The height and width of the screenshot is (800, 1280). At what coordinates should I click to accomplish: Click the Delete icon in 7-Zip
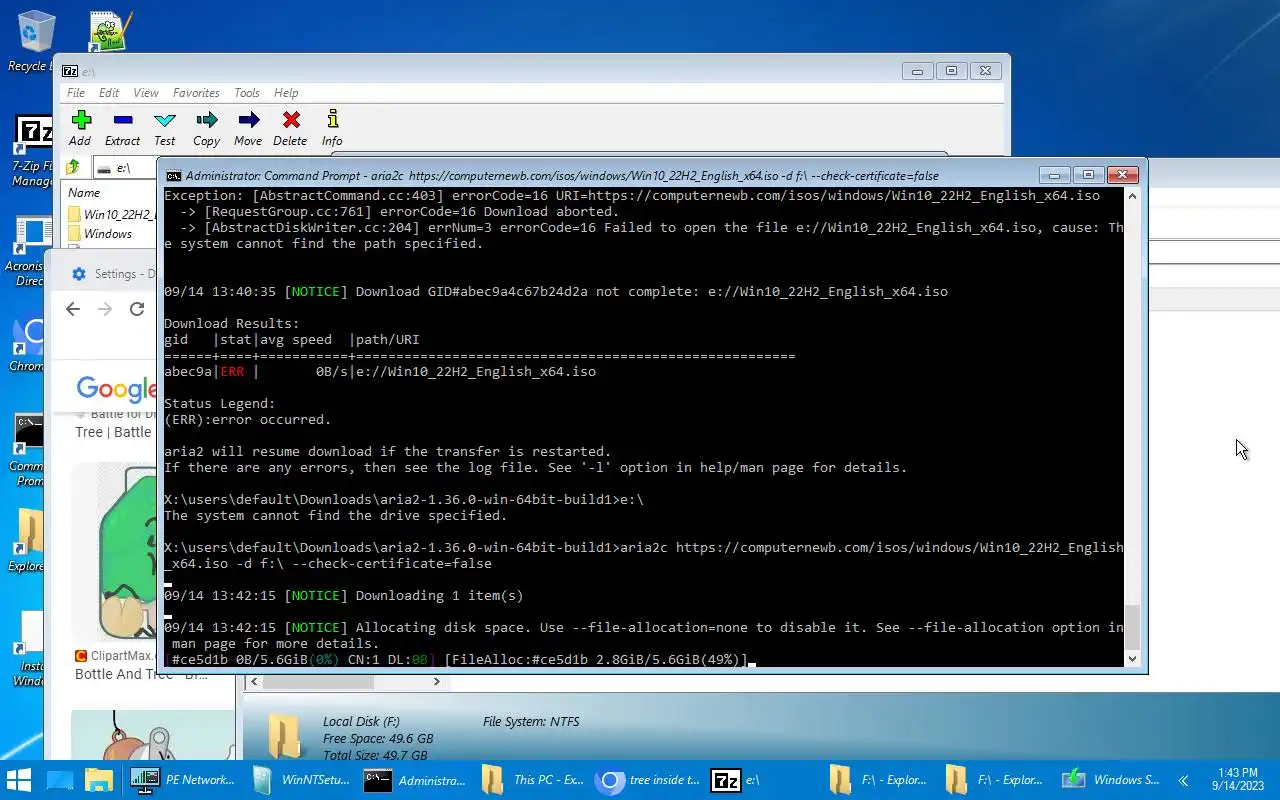290,129
